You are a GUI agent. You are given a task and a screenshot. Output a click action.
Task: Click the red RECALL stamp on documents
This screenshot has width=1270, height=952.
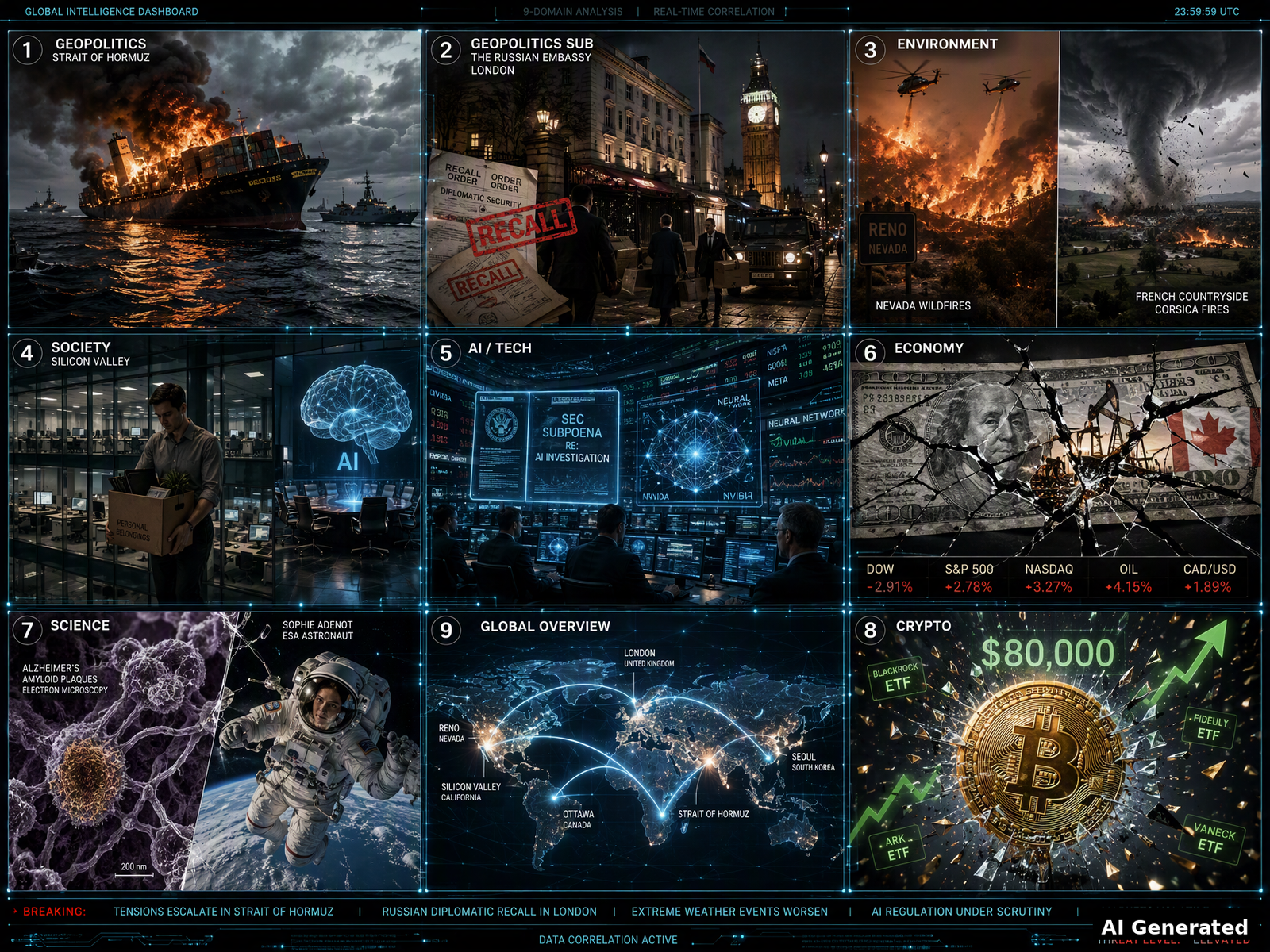pos(521,225)
